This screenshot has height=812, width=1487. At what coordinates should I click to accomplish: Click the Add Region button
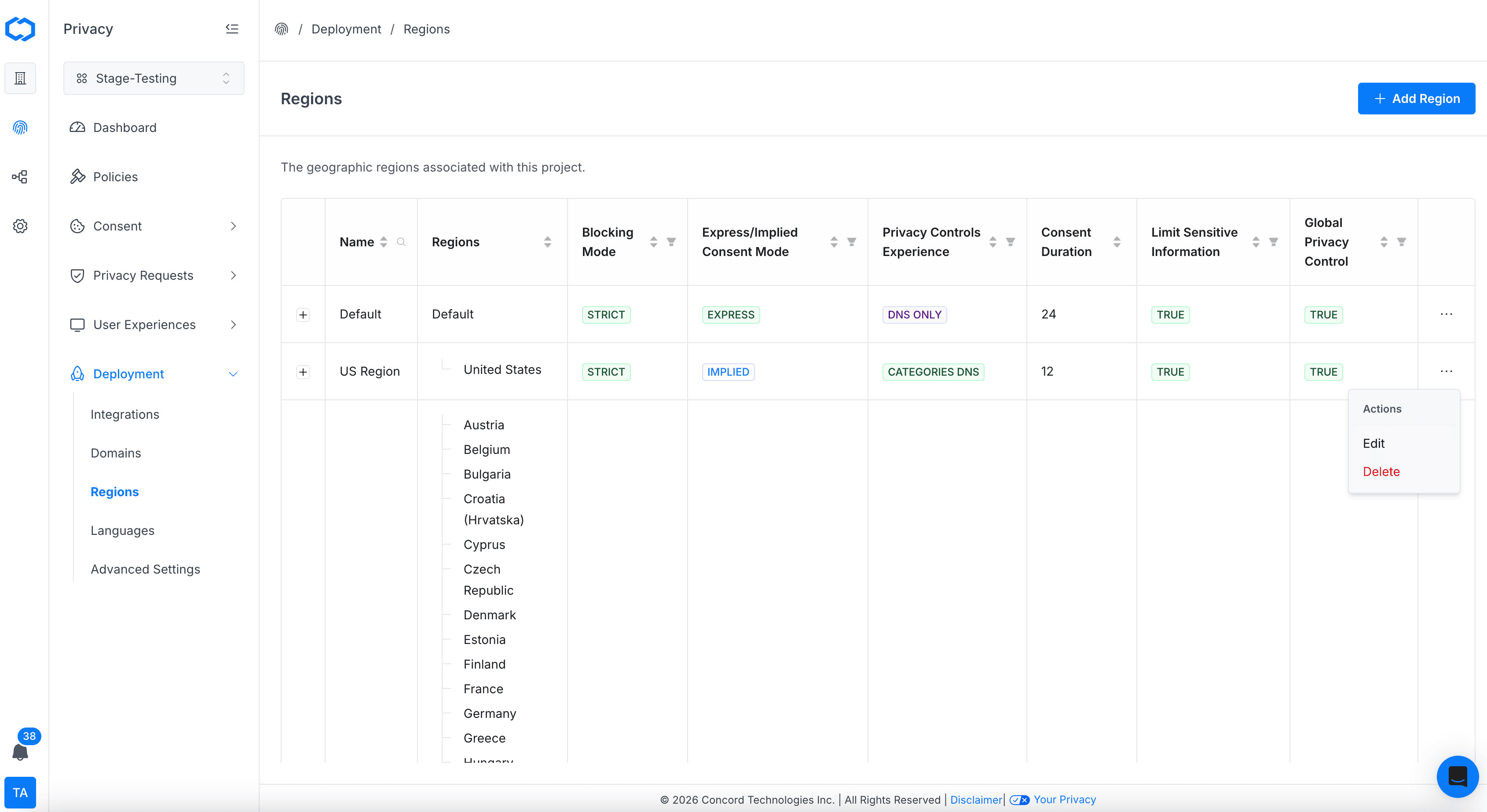[x=1416, y=99]
